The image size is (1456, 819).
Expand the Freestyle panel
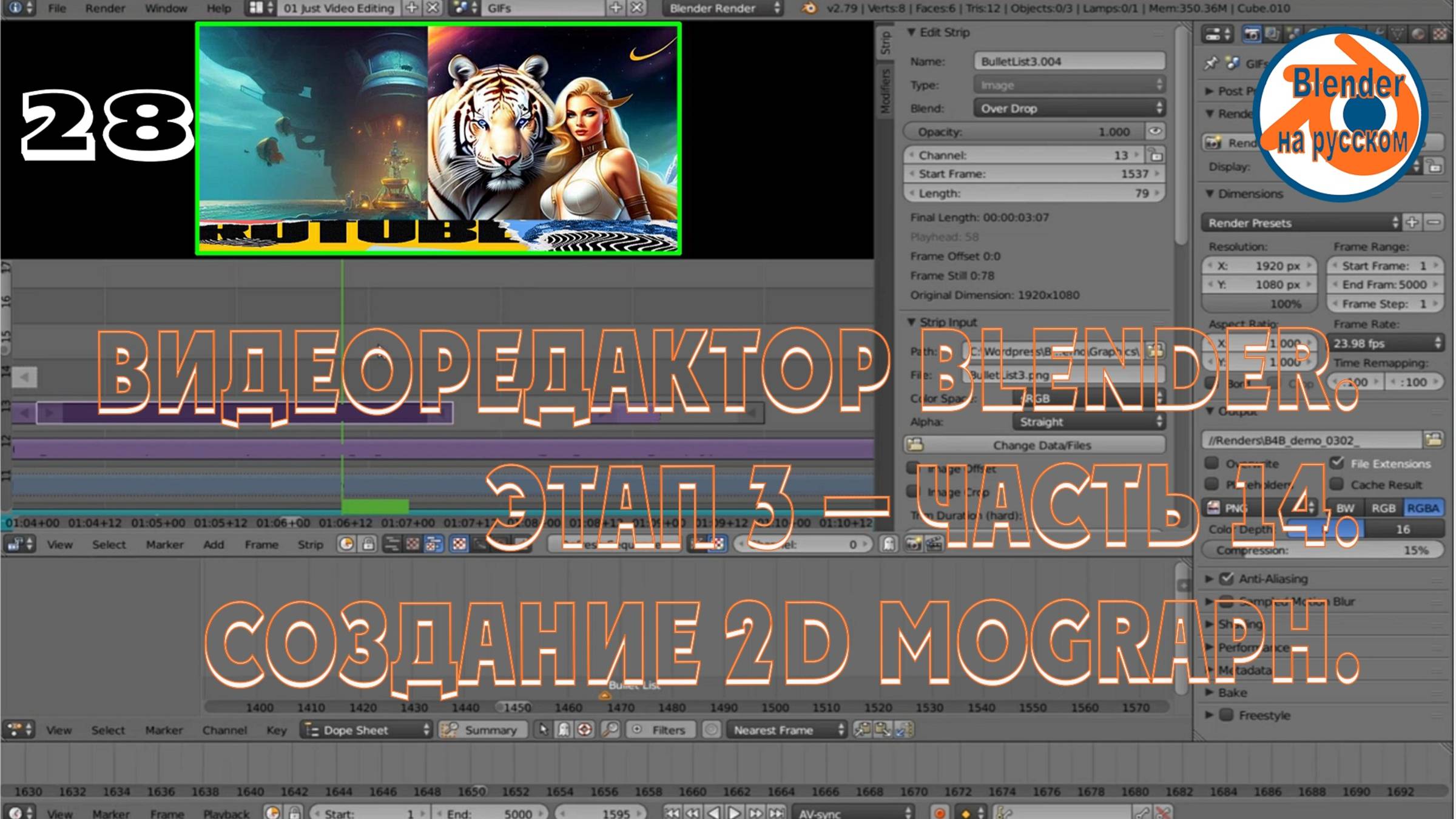click(1209, 715)
